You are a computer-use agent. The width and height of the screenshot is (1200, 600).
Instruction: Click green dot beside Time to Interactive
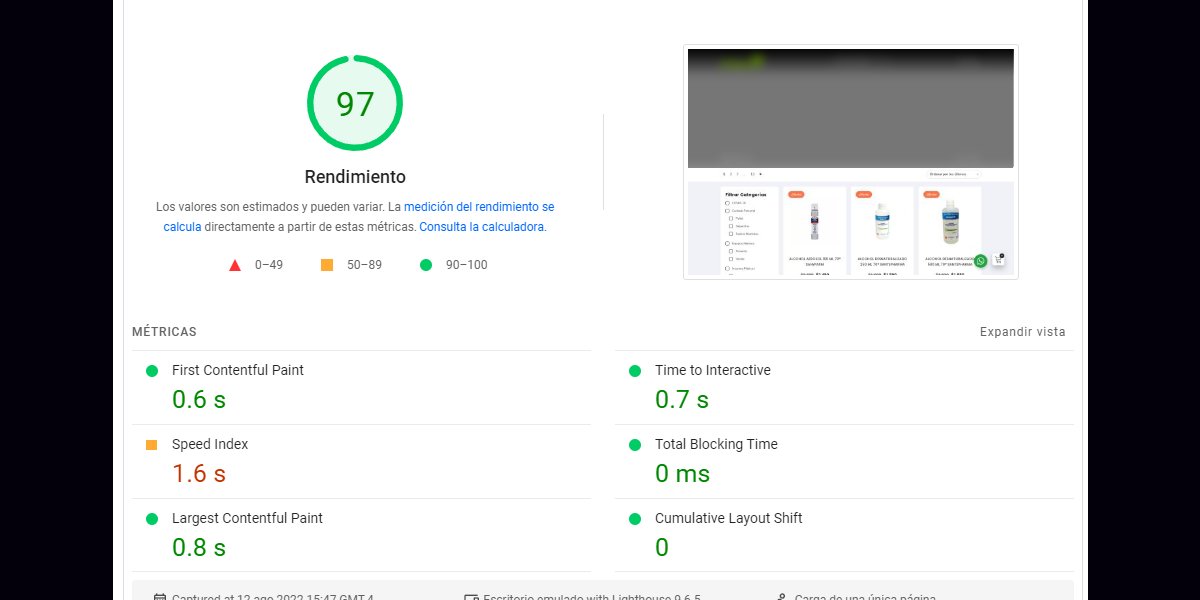coord(634,370)
